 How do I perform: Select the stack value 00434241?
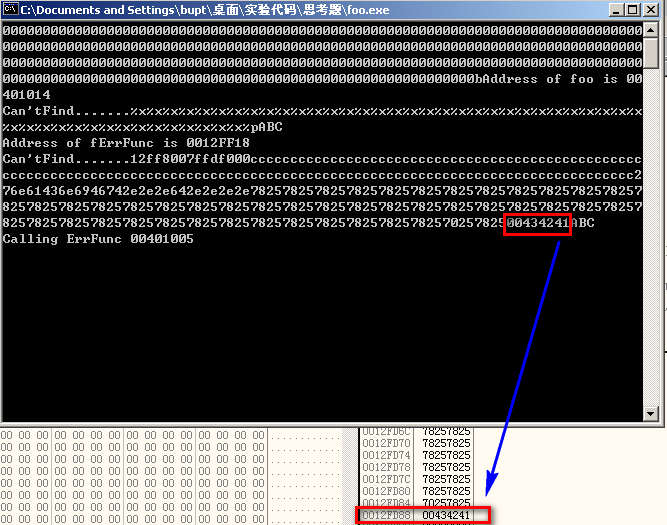446,516
